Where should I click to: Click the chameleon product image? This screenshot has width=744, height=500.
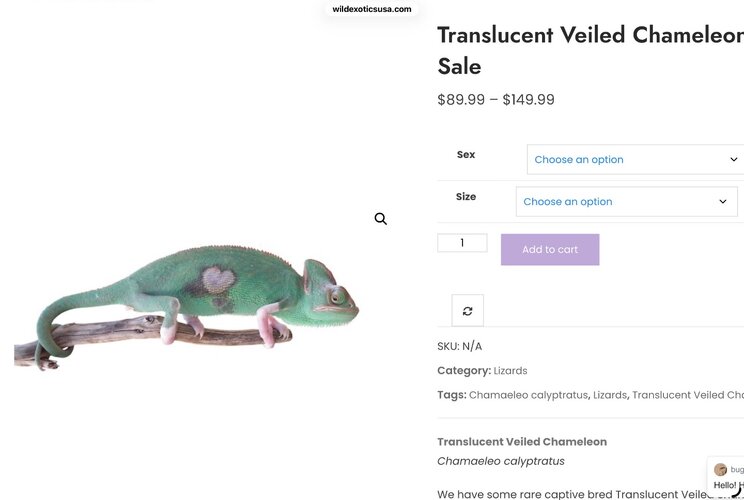click(186, 307)
